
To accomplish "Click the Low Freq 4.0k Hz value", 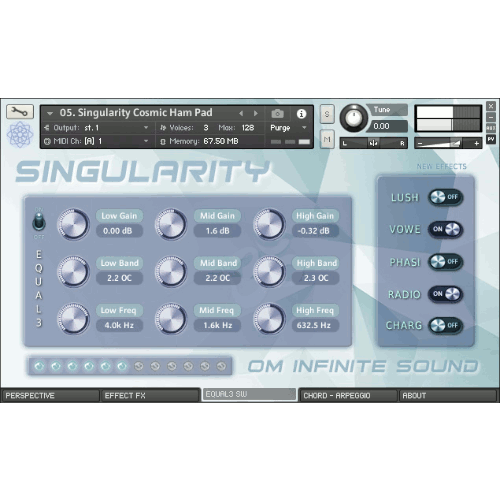I will [x=119, y=325].
